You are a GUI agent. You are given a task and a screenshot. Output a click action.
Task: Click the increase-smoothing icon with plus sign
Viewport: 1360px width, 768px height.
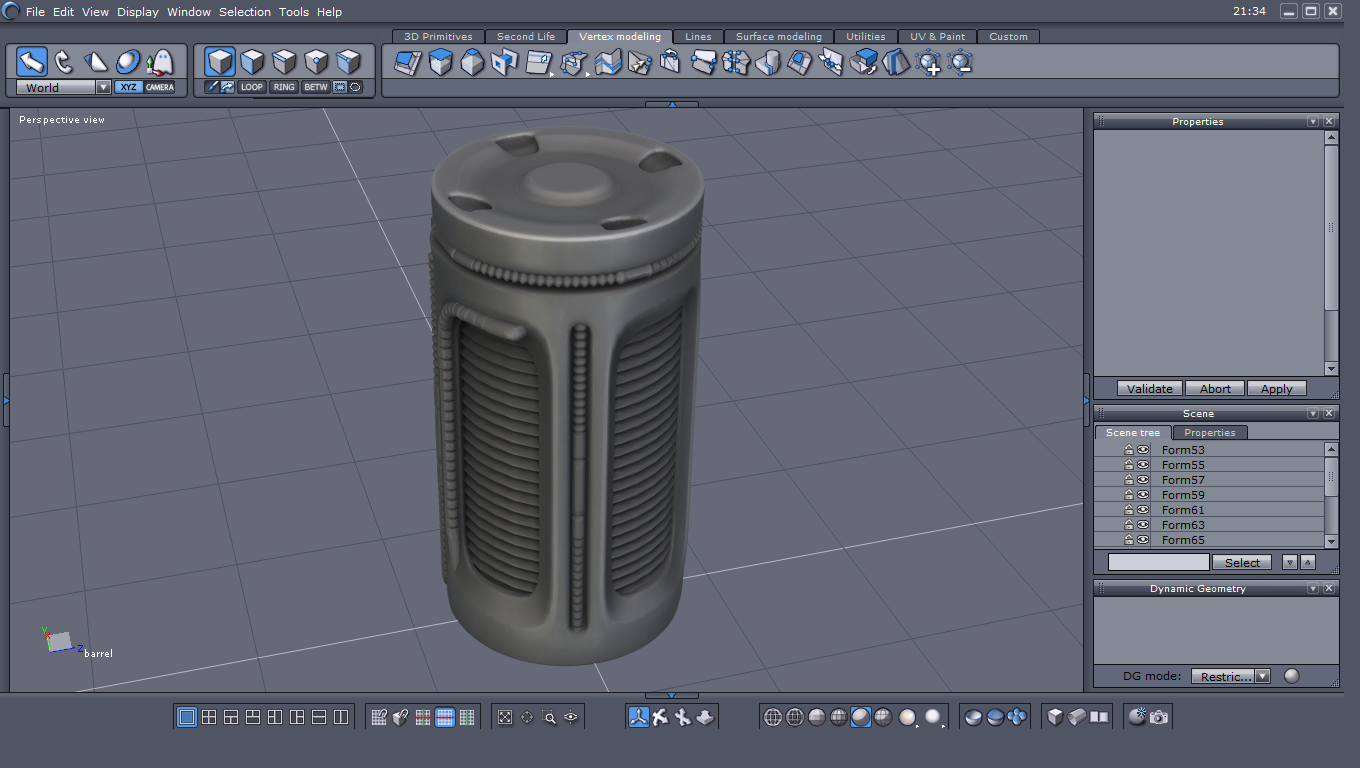[928, 63]
